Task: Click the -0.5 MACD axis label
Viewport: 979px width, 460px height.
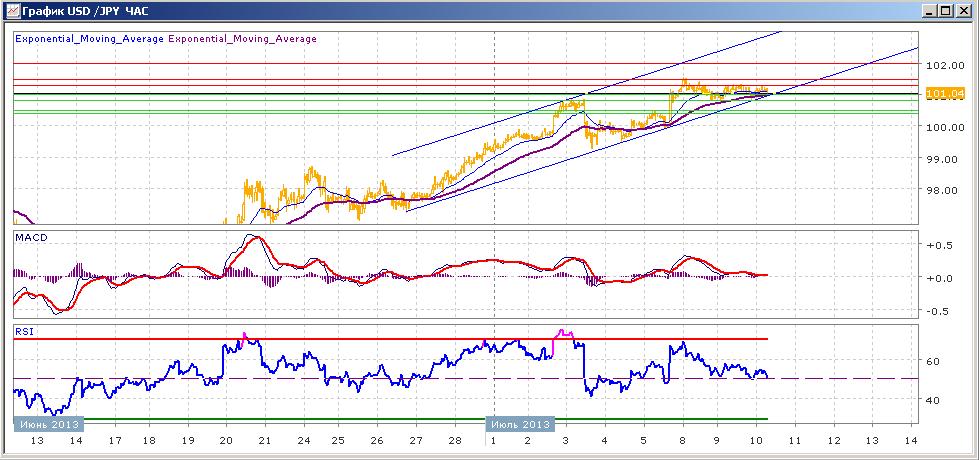Action: click(938, 311)
